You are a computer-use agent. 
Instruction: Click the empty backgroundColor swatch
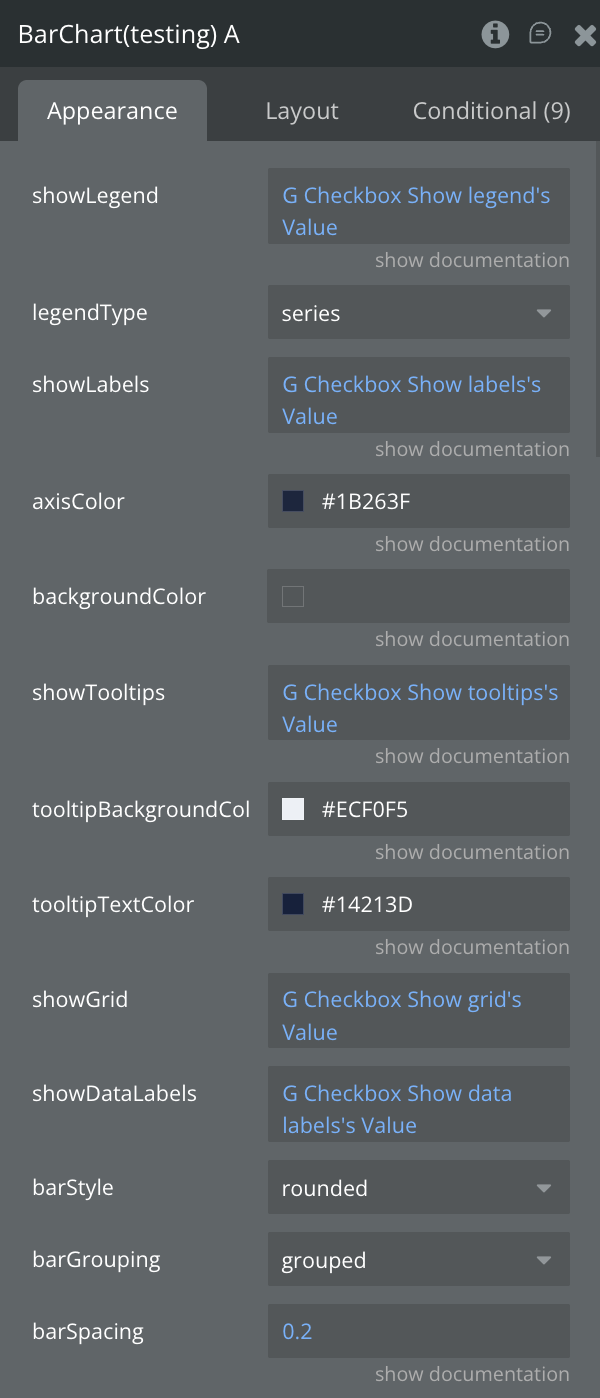tap(293, 597)
